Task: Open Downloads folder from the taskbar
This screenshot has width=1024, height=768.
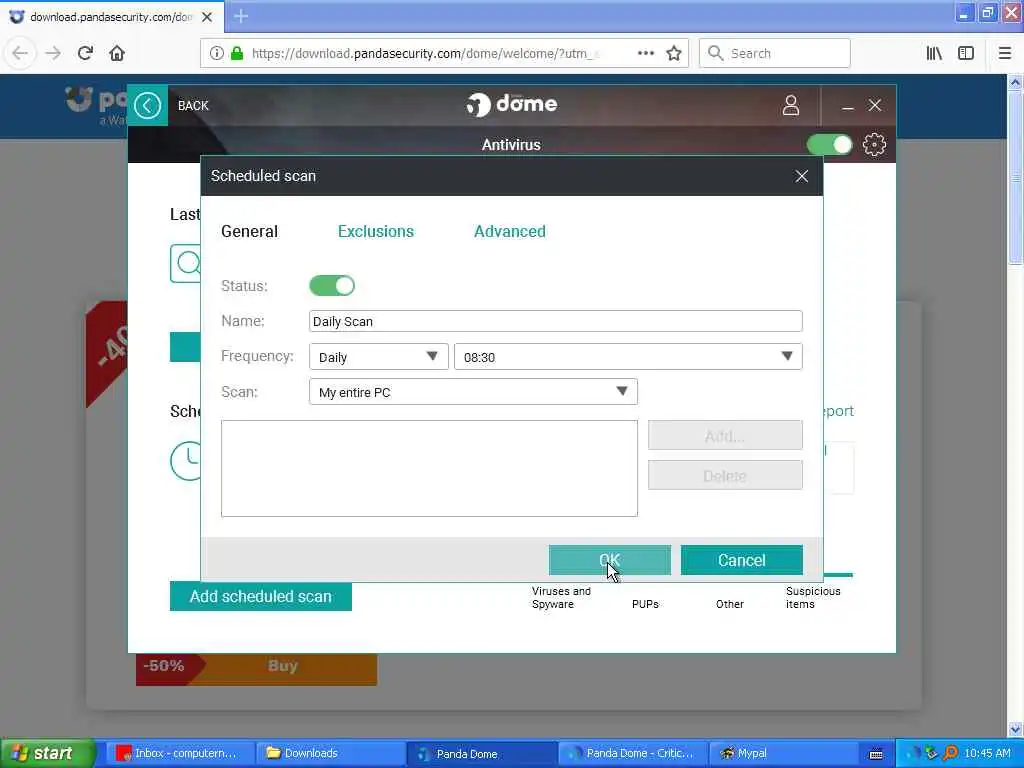Action: pyautogui.click(x=329, y=754)
